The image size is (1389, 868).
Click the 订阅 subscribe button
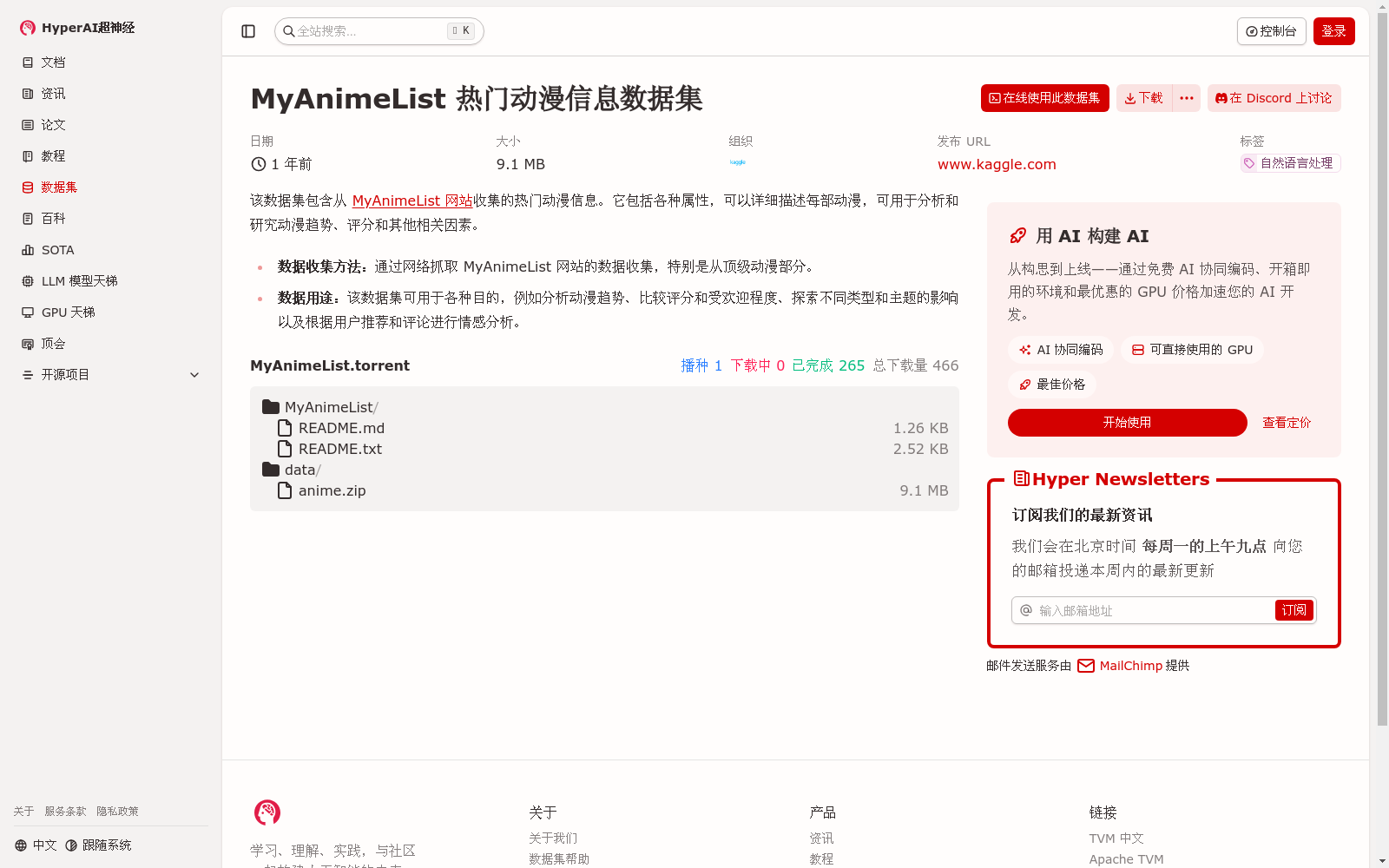1294,610
